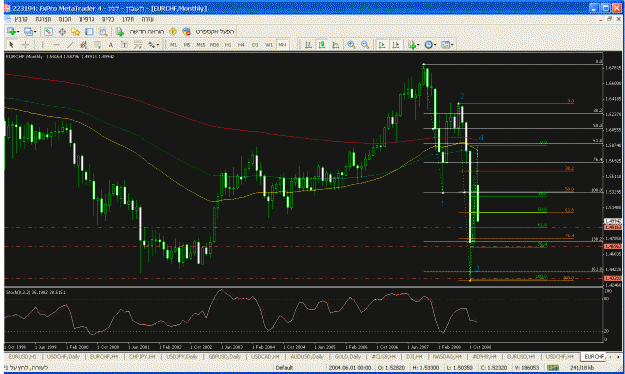This screenshot has height=374, width=625.
Task: Select the Crosshair tool
Action: (25, 45)
